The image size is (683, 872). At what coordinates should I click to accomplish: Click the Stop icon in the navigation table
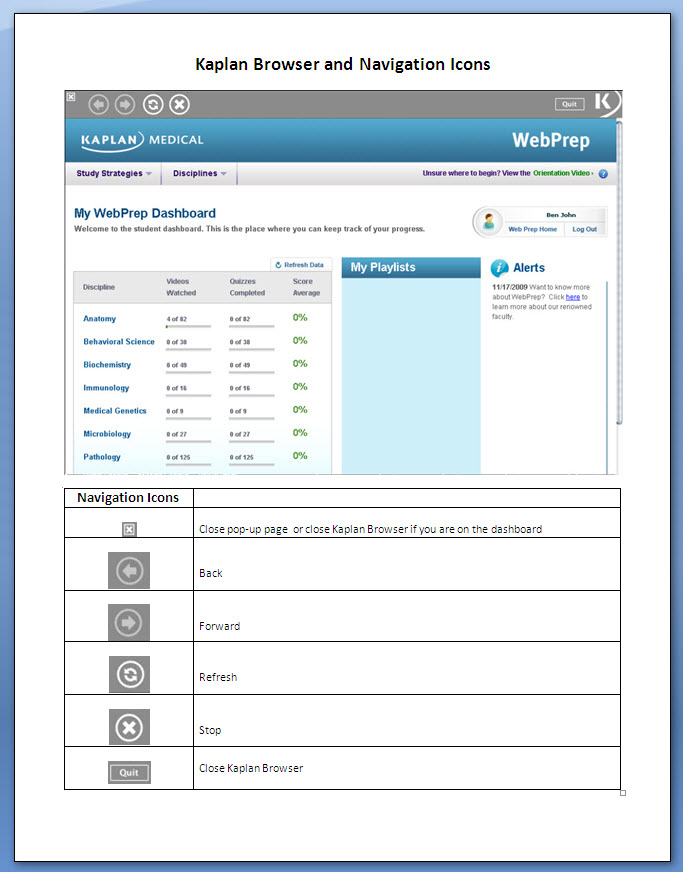click(x=129, y=727)
